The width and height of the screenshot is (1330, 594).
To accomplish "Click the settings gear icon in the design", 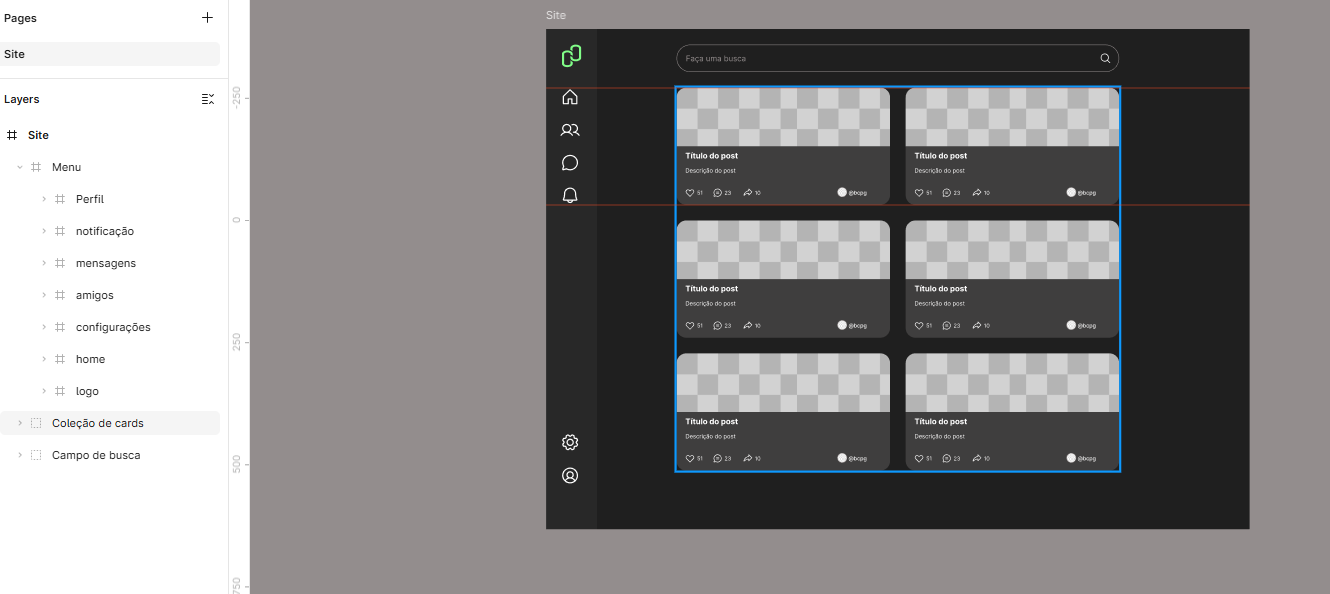I will click(570, 442).
